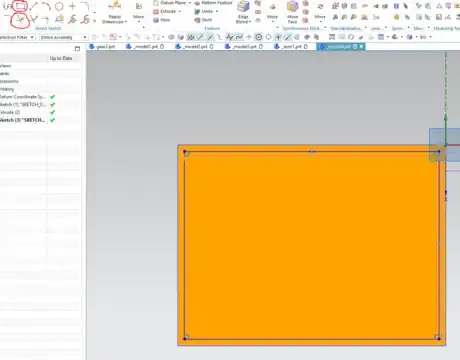
Task: Switch to the gear2.prt tab
Action: (102, 47)
